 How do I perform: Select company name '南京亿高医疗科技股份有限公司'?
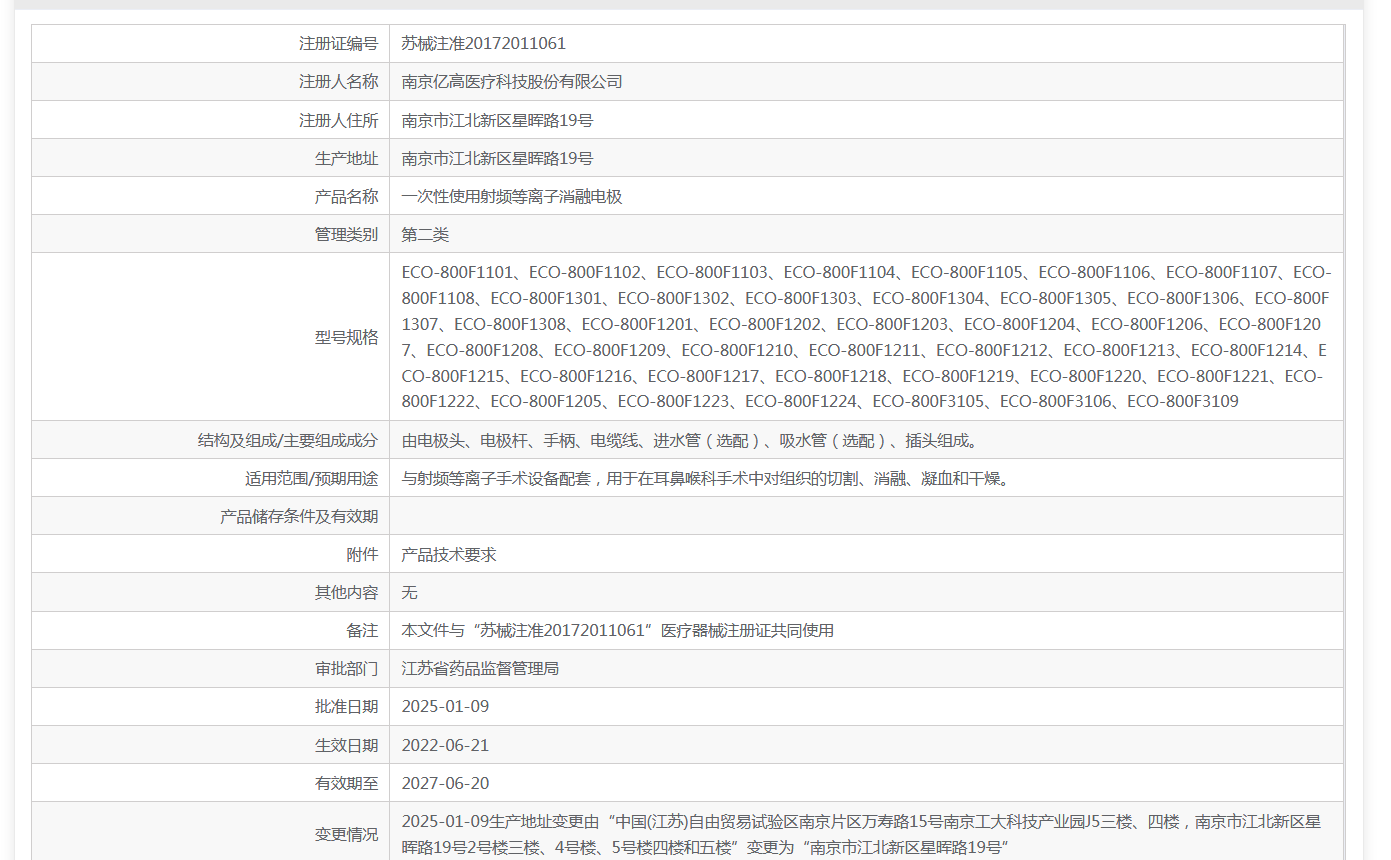(512, 82)
